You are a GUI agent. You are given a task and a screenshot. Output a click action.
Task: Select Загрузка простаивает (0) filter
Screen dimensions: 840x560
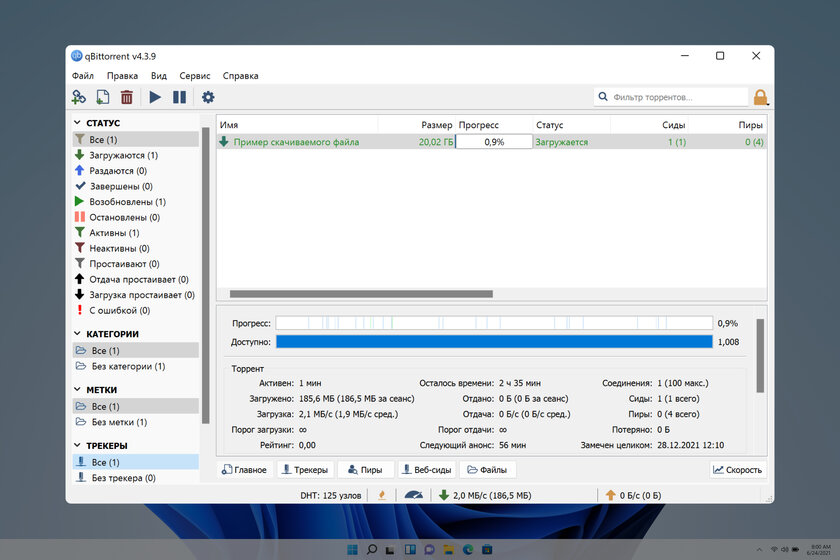click(136, 295)
